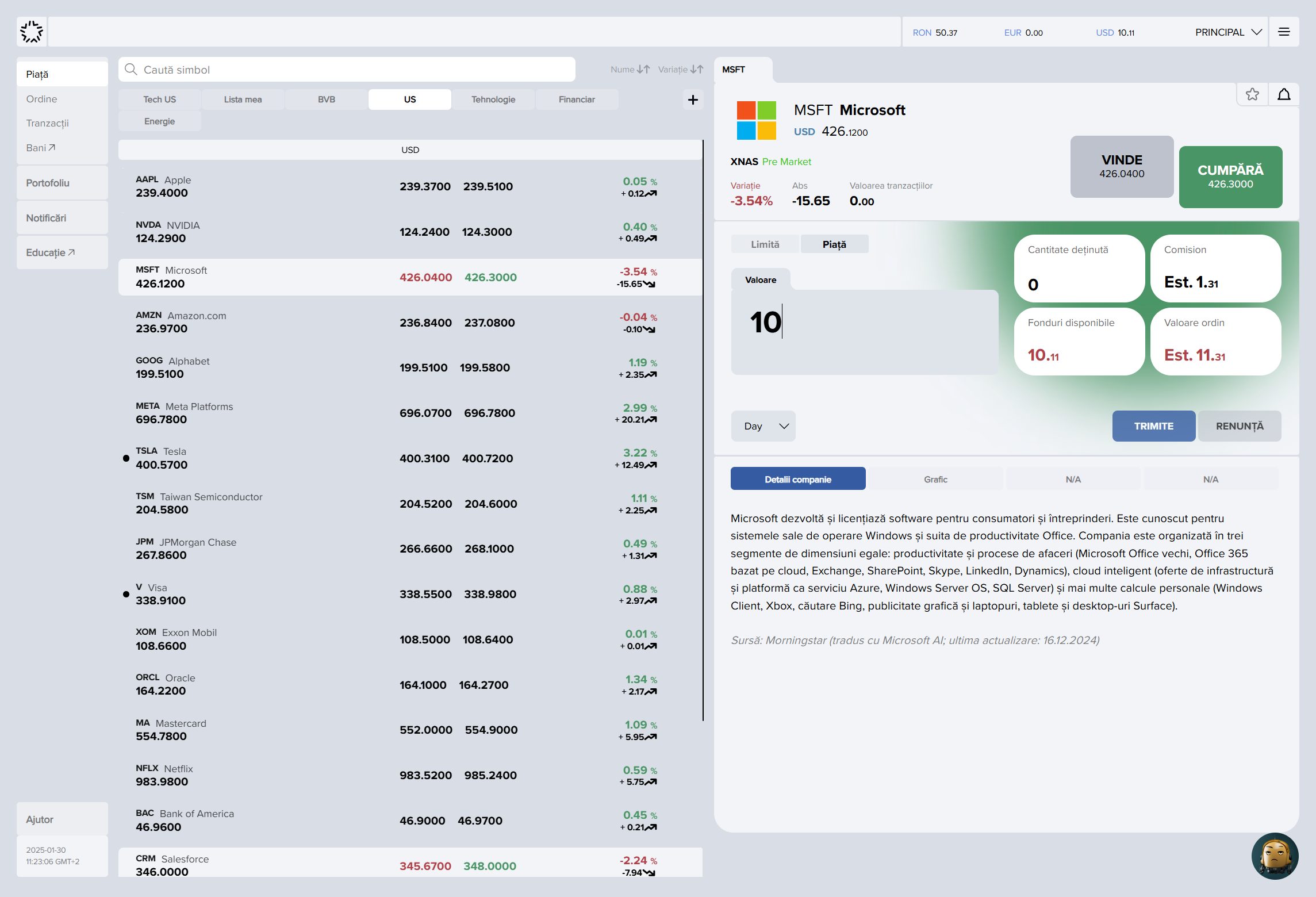This screenshot has height=897, width=1316.
Task: Switch to the BVB market tab
Action: pos(326,99)
